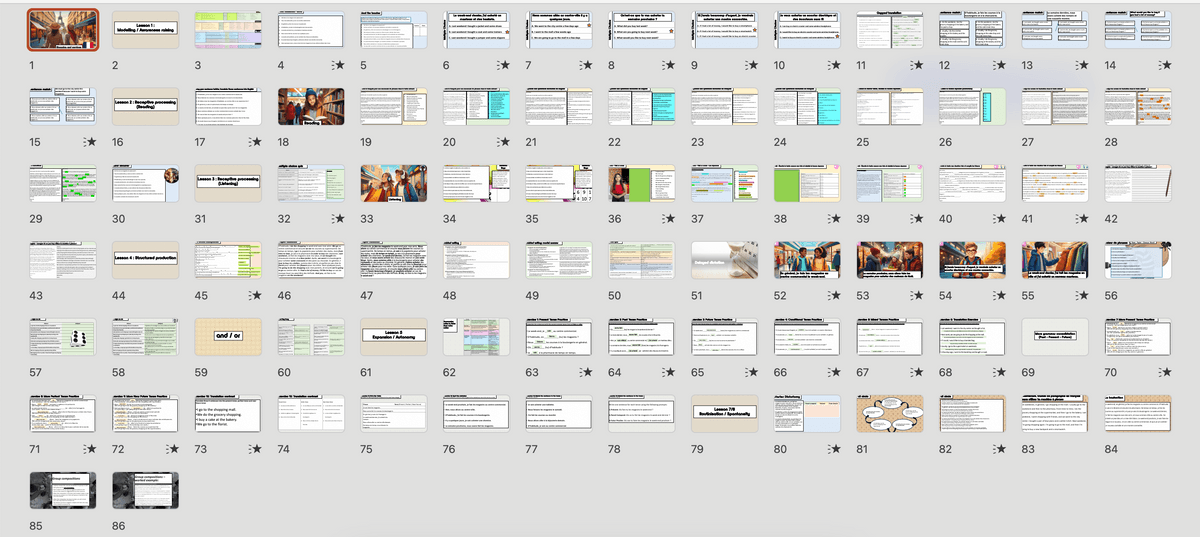Image resolution: width=1200 pixels, height=537 pixels.
Task: Select the 'and / or' slide 59
Action: [228, 337]
